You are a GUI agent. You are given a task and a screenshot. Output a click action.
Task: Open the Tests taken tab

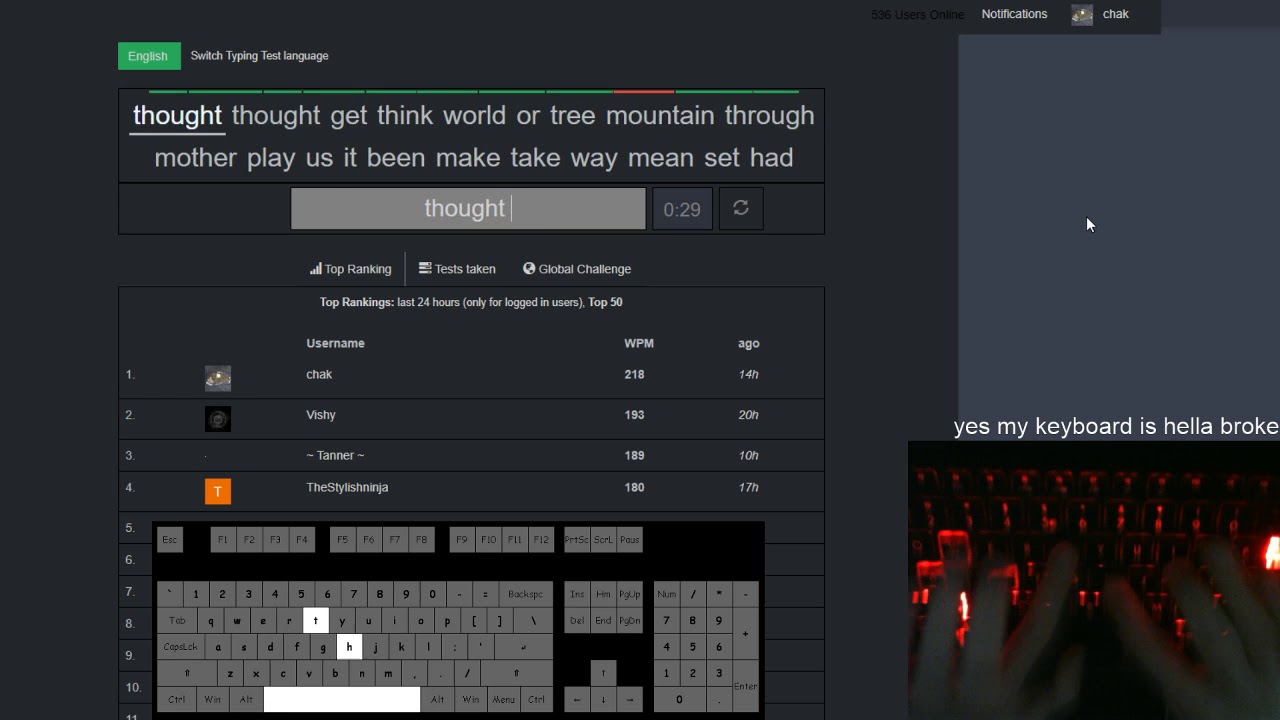tap(457, 269)
